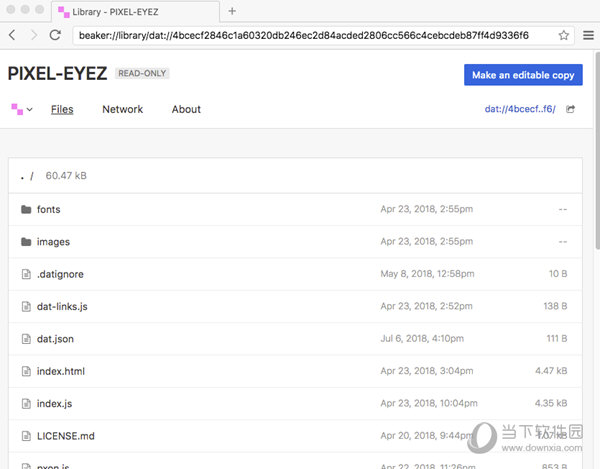Click the browser forward arrow
Image resolution: width=600 pixels, height=469 pixels.
click(x=34, y=35)
